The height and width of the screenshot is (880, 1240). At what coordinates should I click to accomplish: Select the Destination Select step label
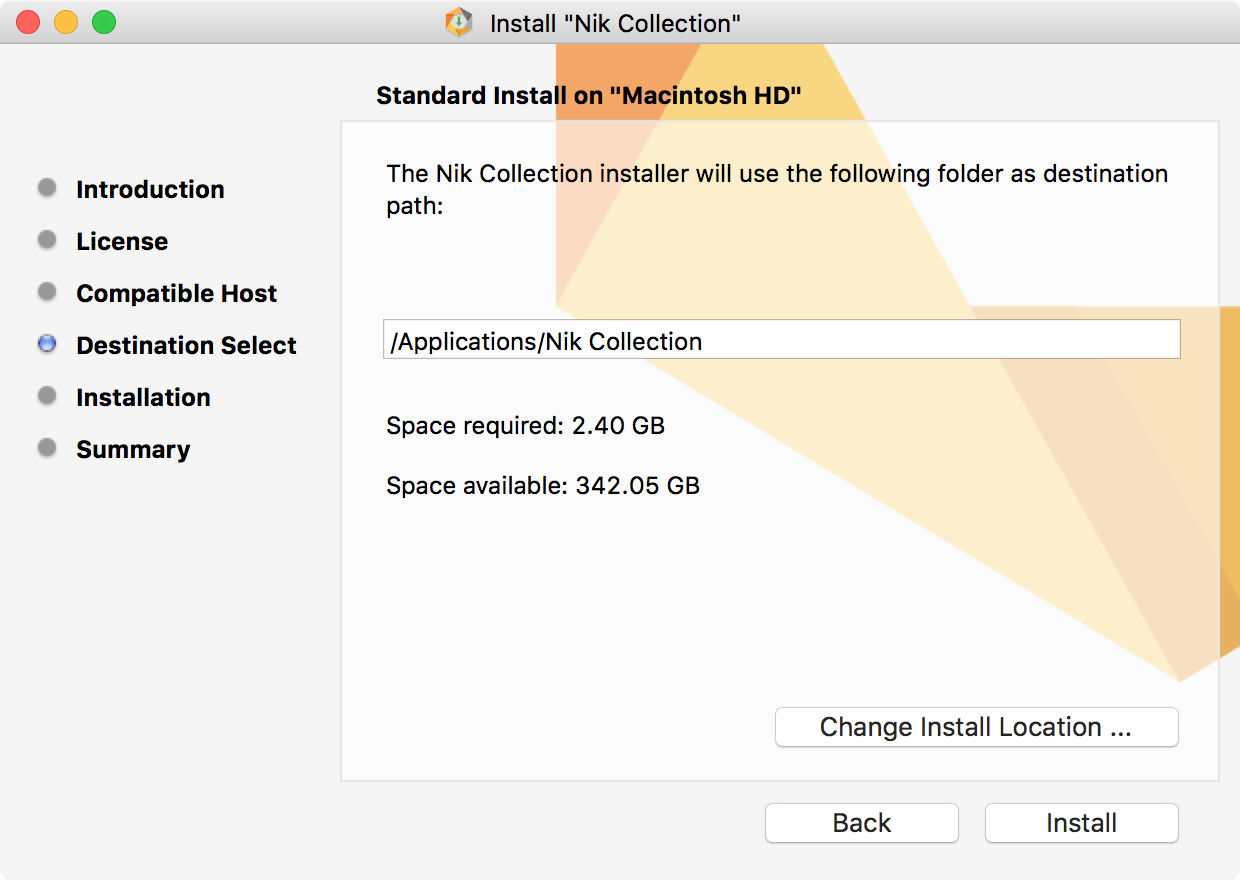[x=186, y=345]
